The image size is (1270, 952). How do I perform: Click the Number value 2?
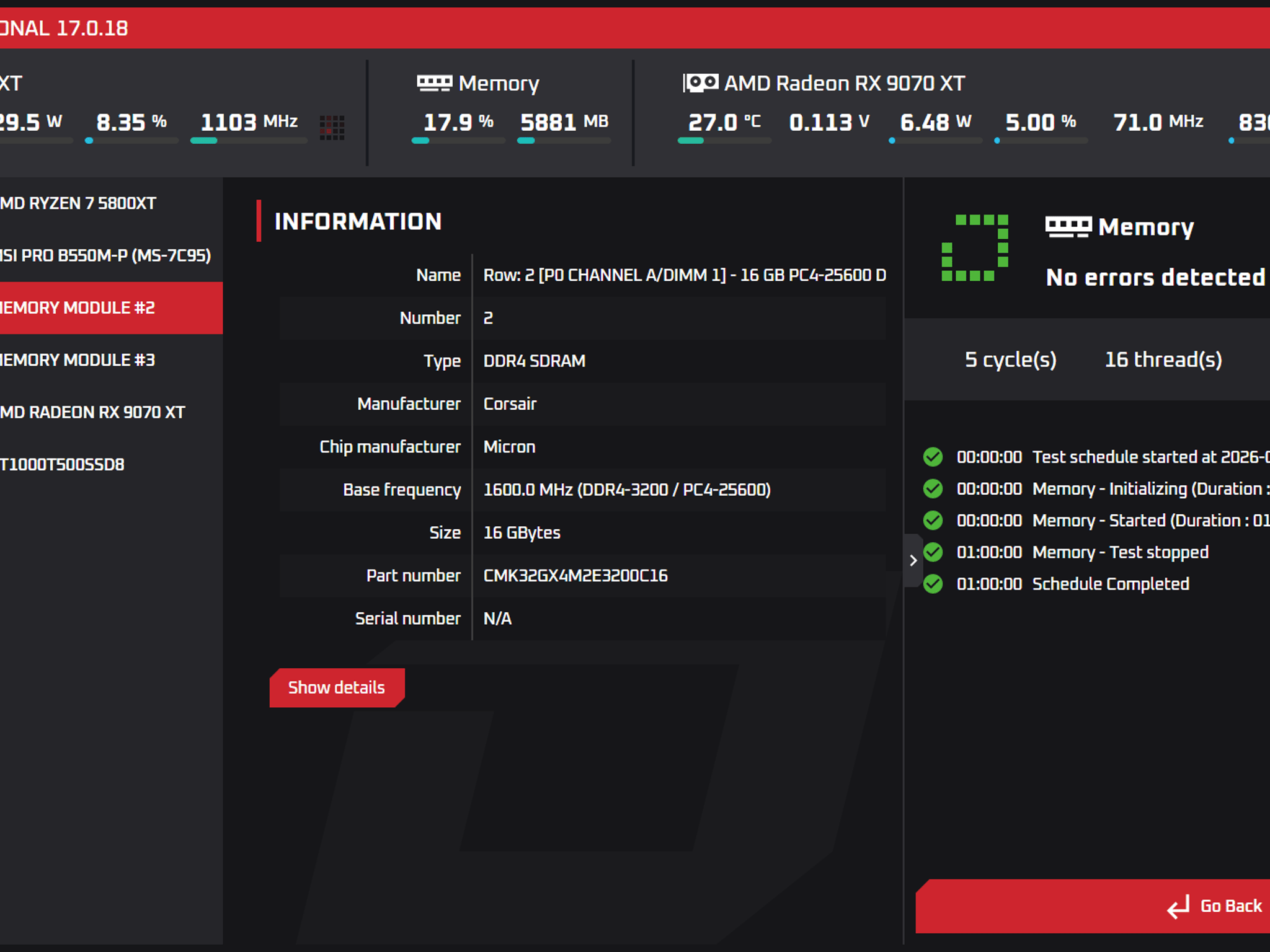488,318
